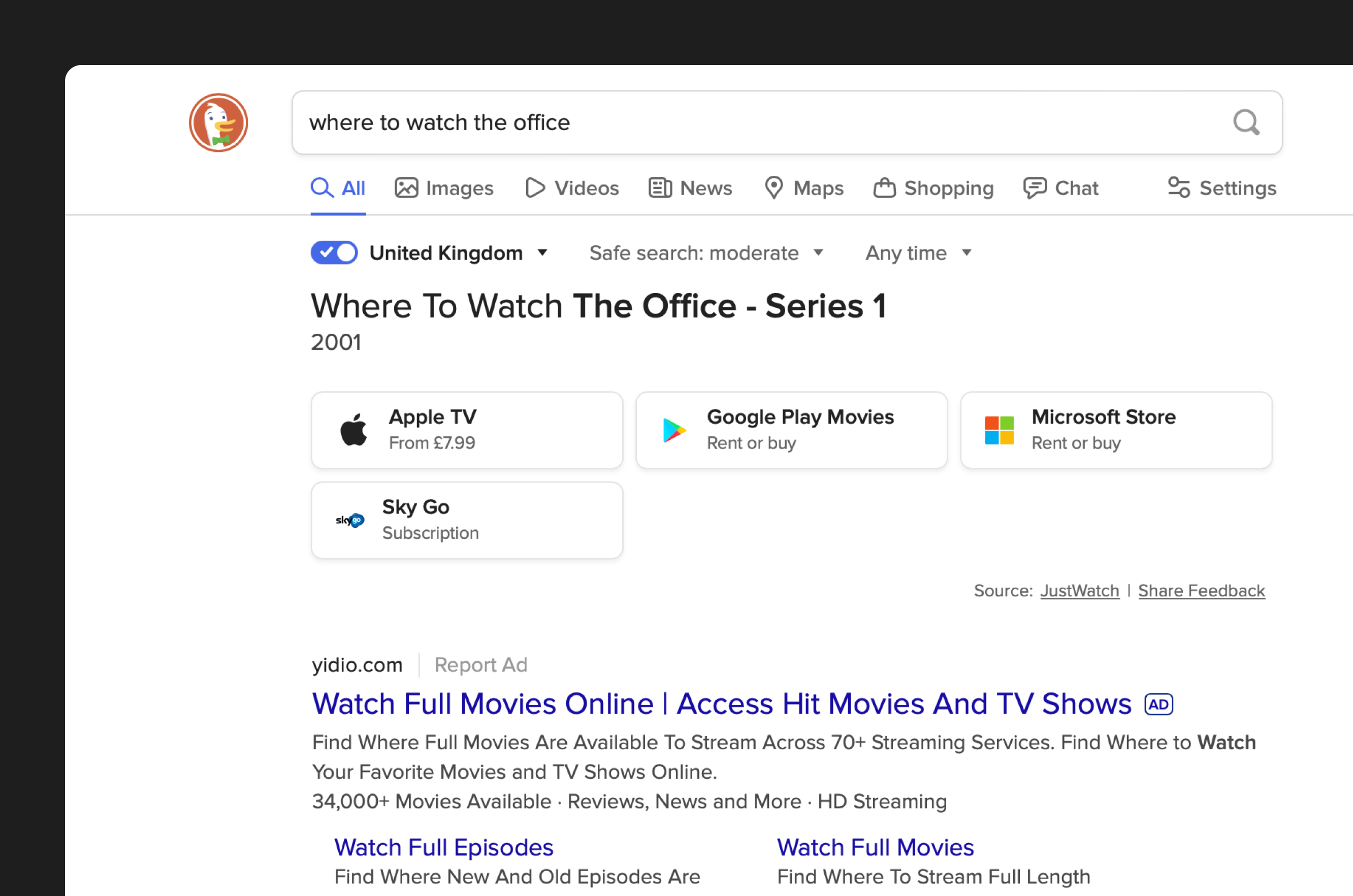Image resolution: width=1353 pixels, height=896 pixels.
Task: Click the News tab newspaper icon
Action: click(x=660, y=188)
